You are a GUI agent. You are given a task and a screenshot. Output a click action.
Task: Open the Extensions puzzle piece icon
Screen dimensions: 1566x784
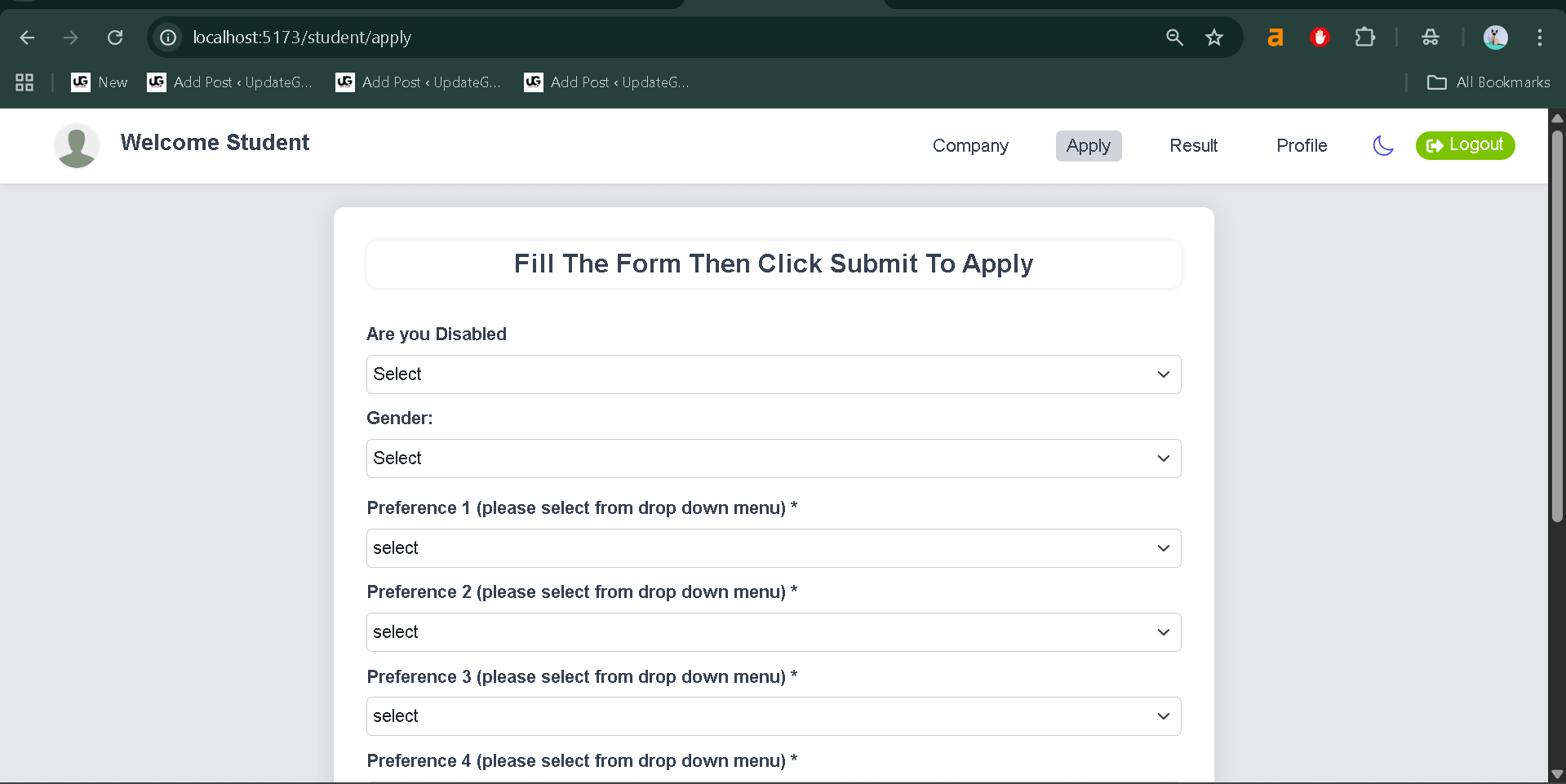1364,38
